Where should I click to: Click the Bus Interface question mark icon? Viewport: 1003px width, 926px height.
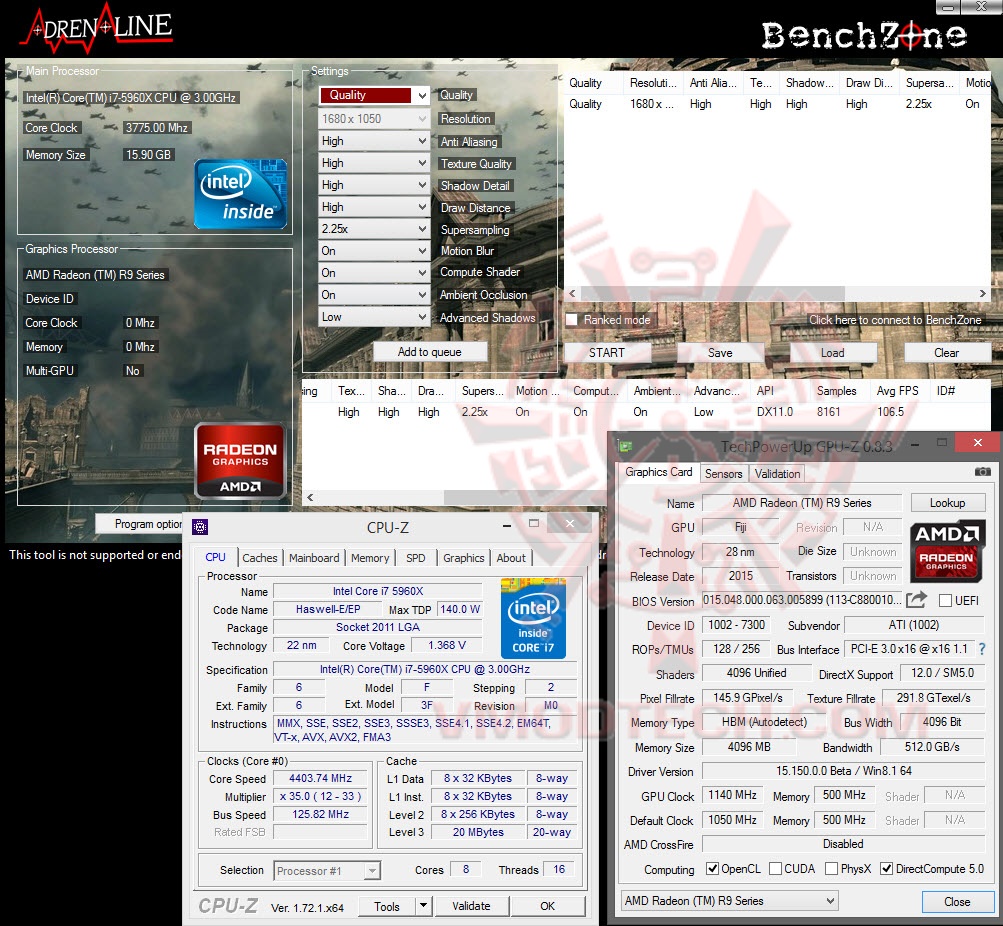tap(982, 649)
